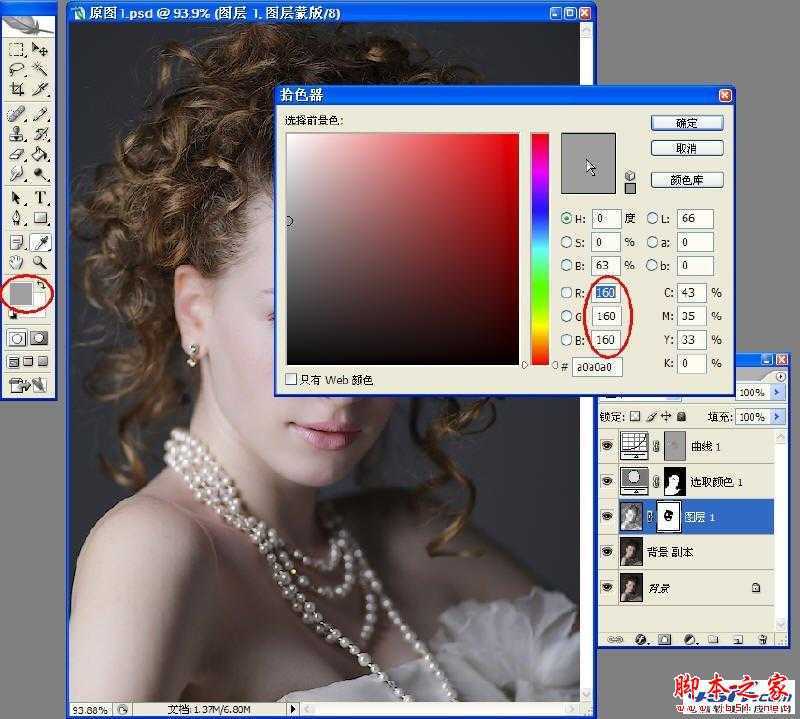Create new adjustment layer from Layers panel
Viewport: 800px width, 719px height.
690,639
